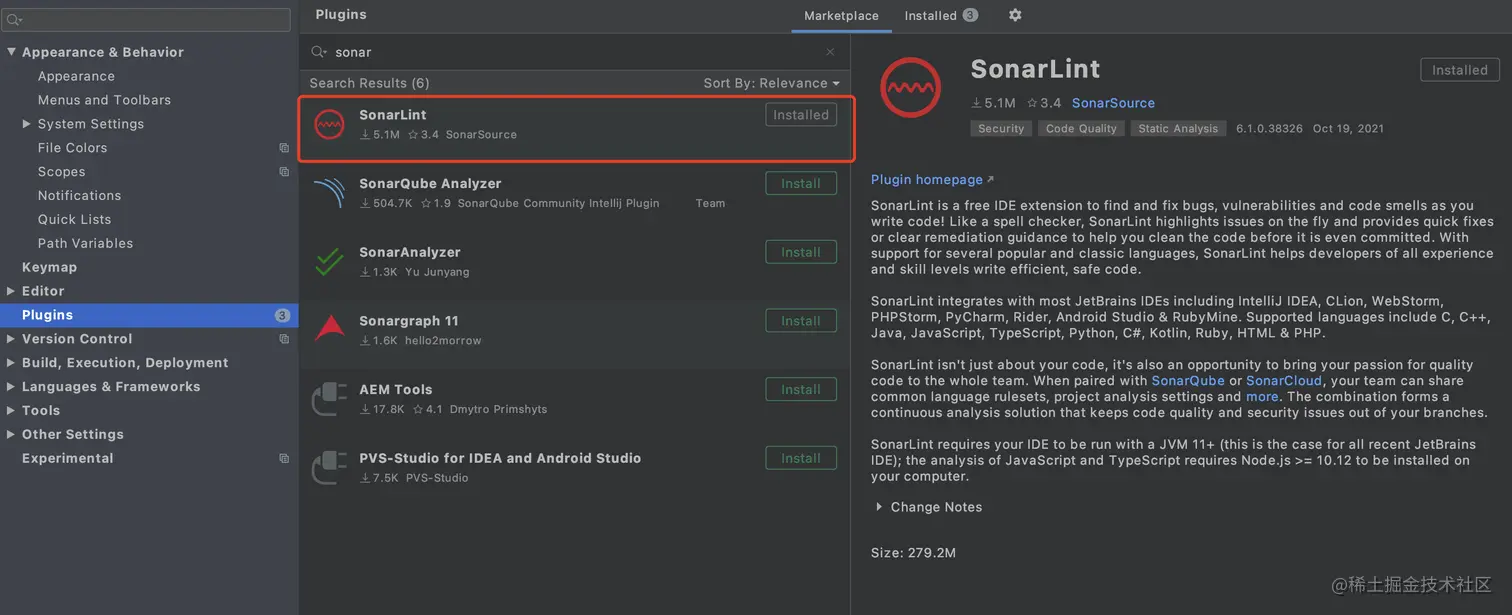
Task: Select Quick Lists settings item
Action: click(74, 220)
